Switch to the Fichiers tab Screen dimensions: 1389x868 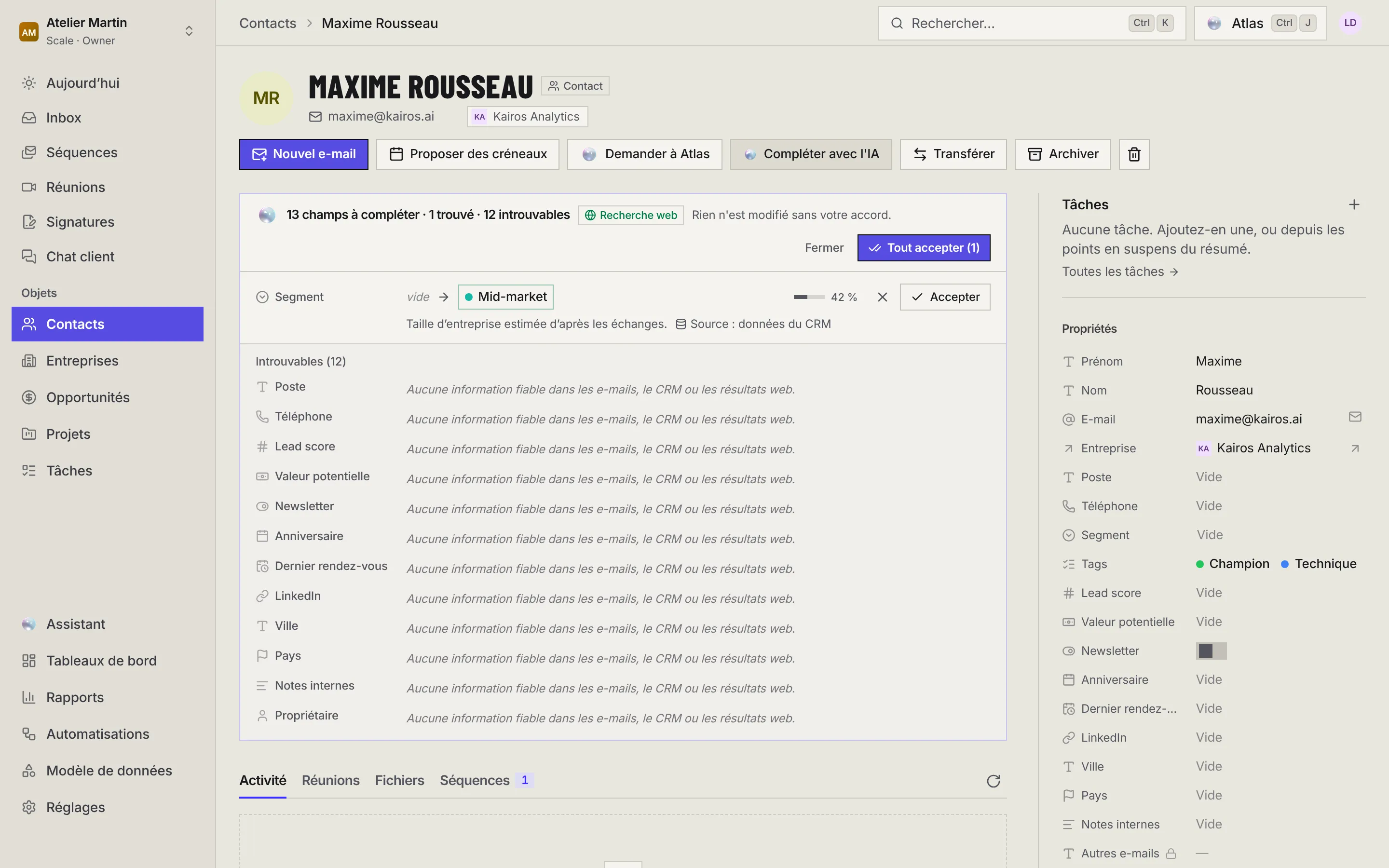pos(399,780)
